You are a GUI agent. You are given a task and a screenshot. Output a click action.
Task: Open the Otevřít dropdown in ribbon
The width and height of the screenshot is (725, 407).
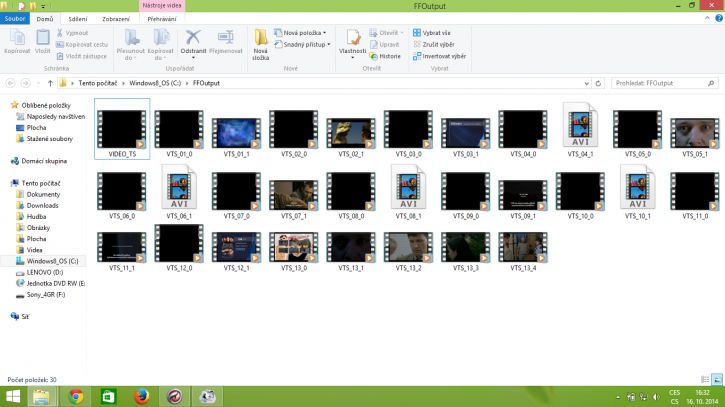(386, 33)
